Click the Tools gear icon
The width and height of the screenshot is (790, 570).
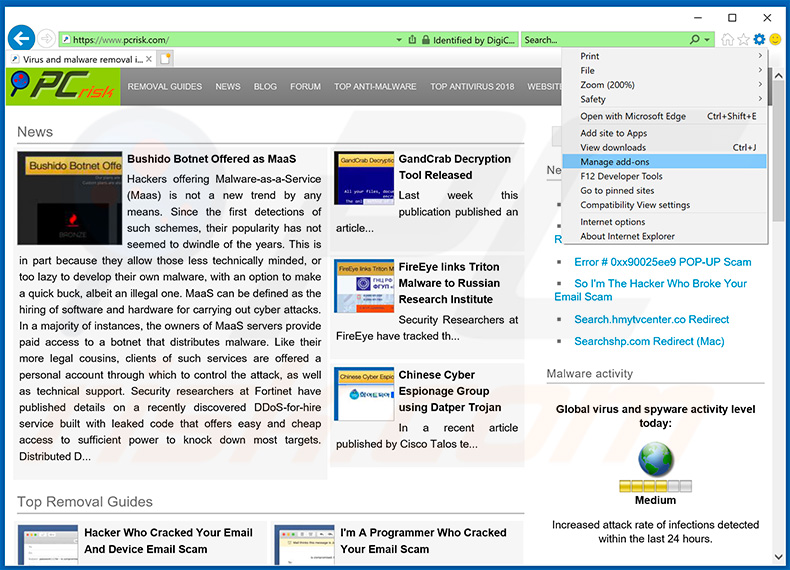[759, 39]
